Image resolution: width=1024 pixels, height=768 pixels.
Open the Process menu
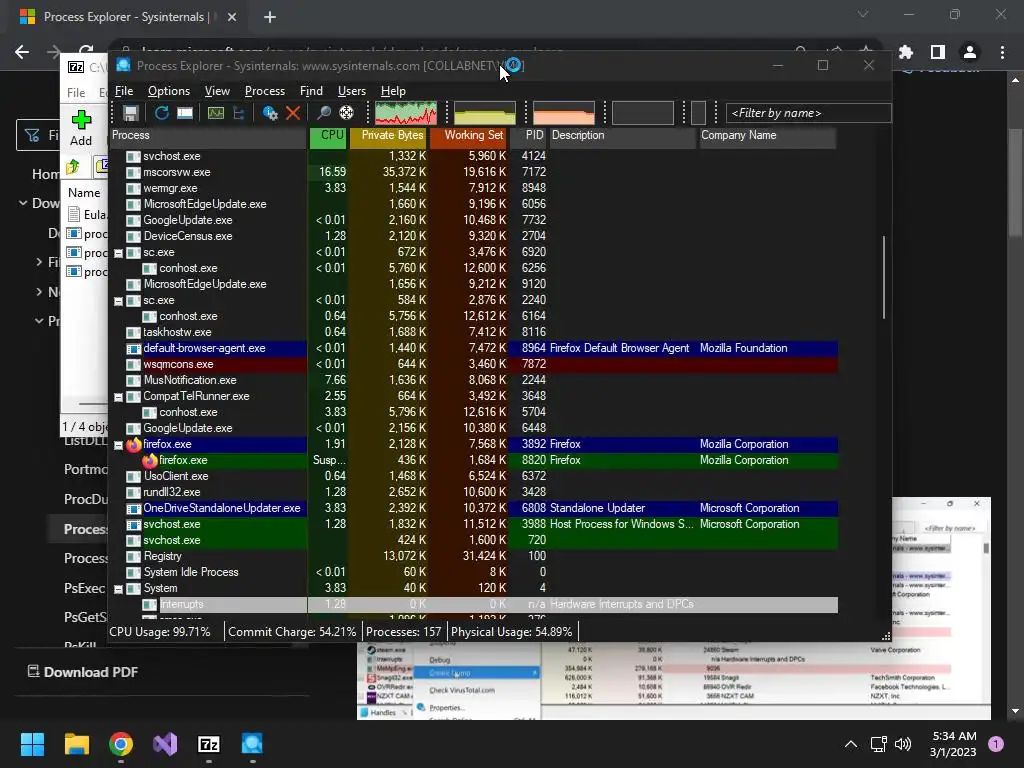264,91
